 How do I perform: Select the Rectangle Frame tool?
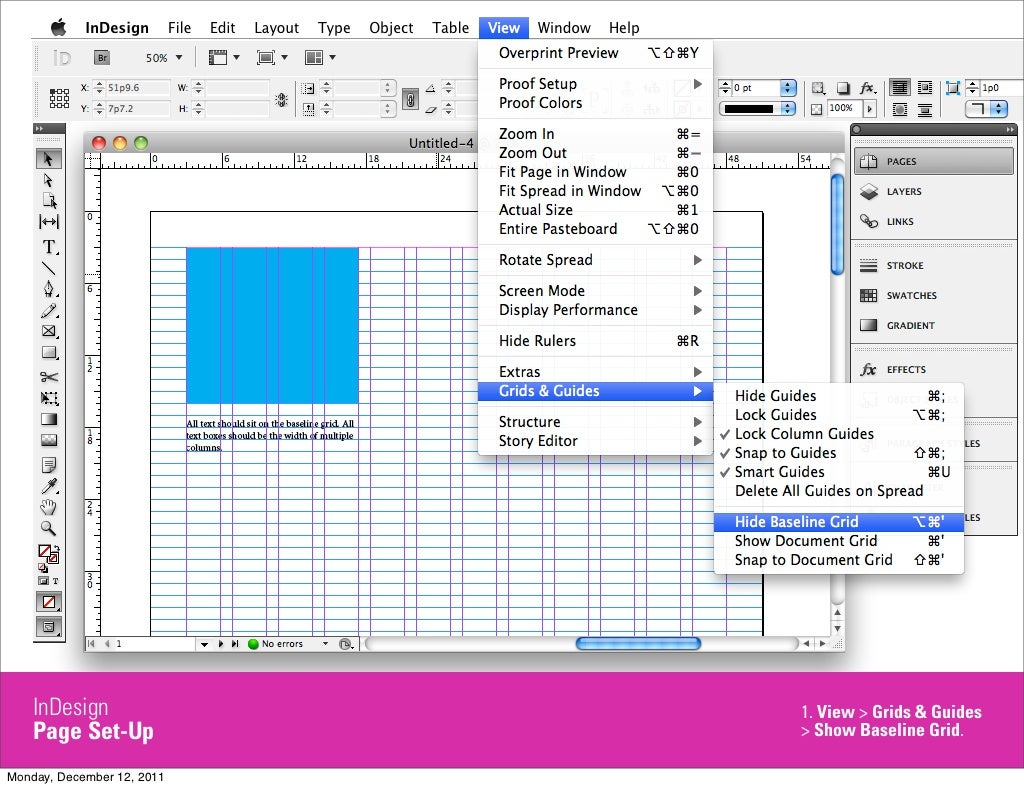[x=49, y=331]
